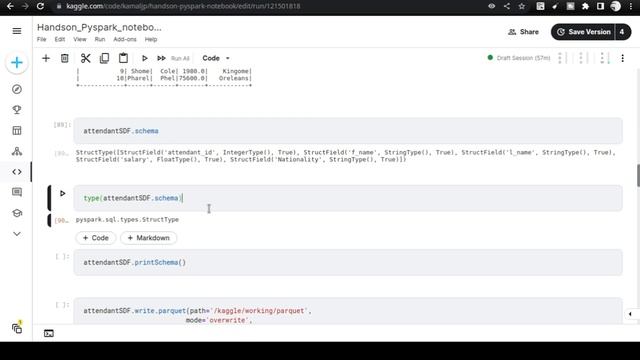The width and height of the screenshot is (640, 360).
Task: Paste cell using clipboard icon
Action: tap(123, 58)
